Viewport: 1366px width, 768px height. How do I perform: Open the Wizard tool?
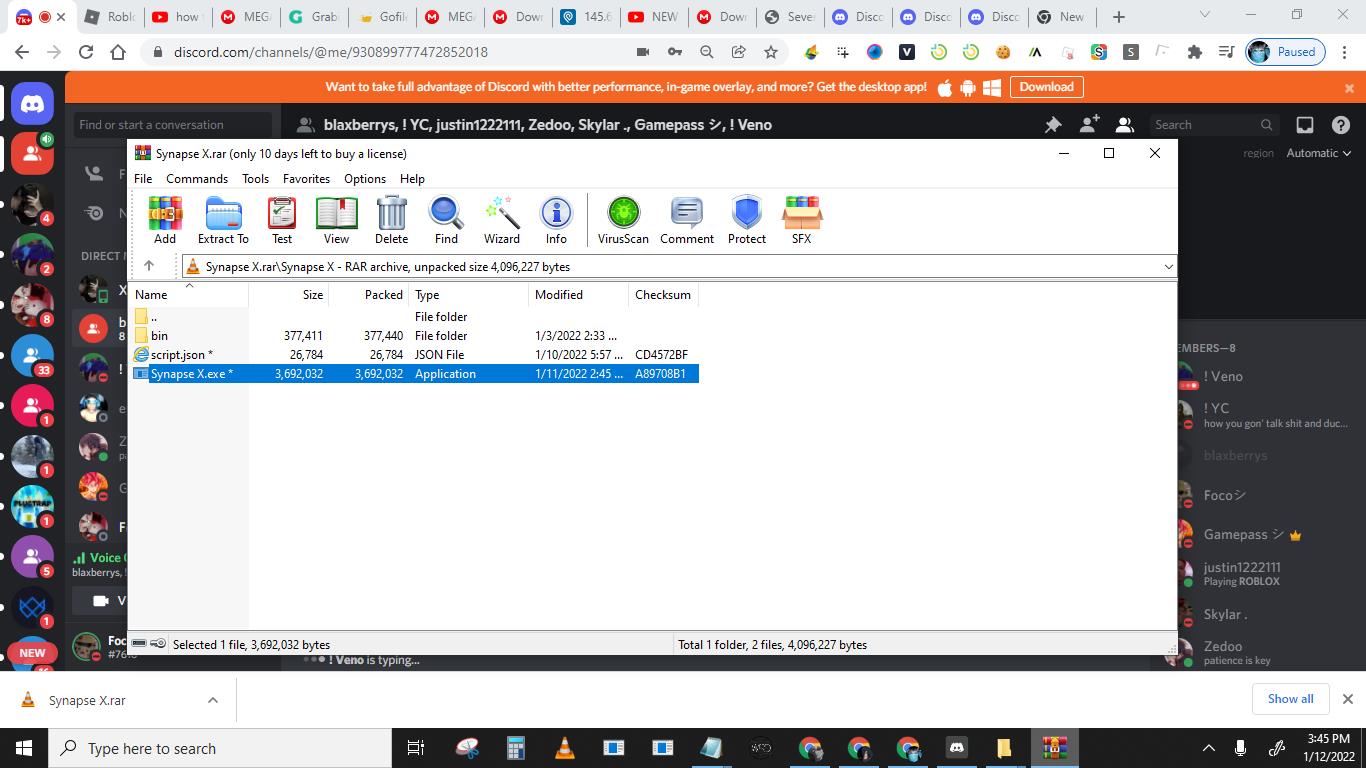501,220
